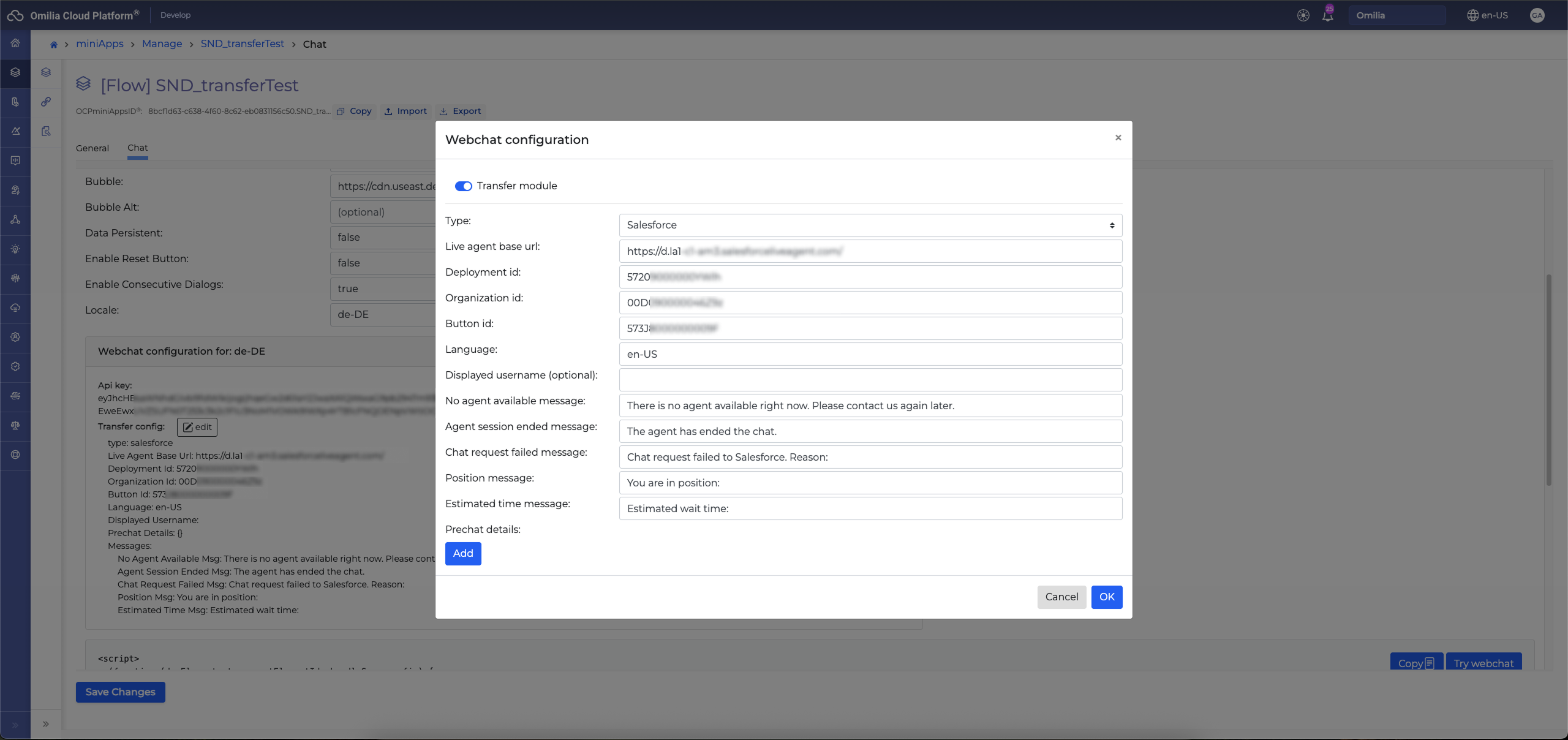Click the notifications bell icon

click(1327, 16)
